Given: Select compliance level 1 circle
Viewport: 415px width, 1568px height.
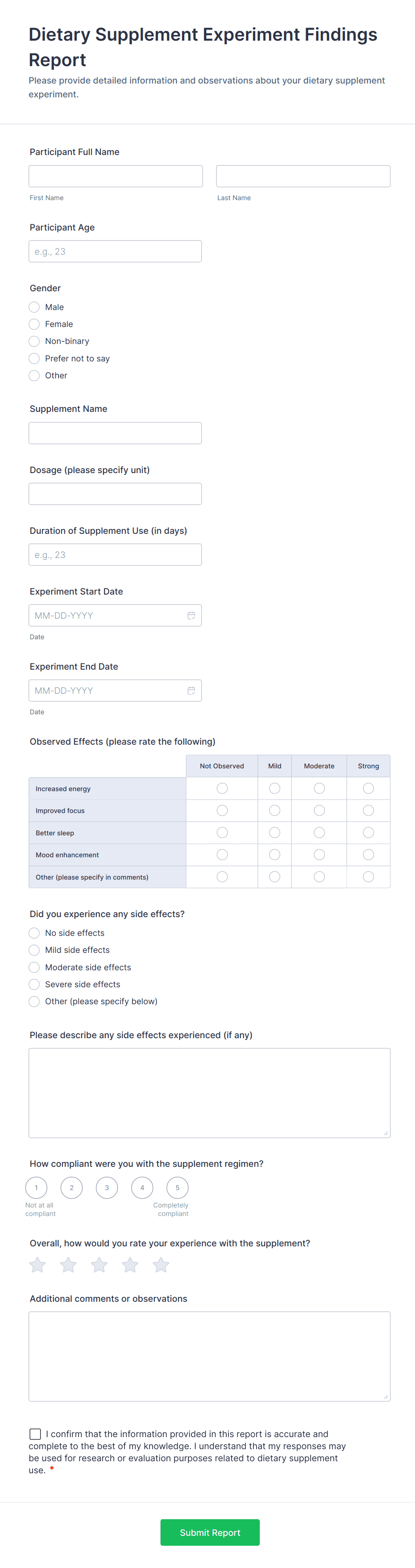Looking at the screenshot, I should tap(37, 1187).
